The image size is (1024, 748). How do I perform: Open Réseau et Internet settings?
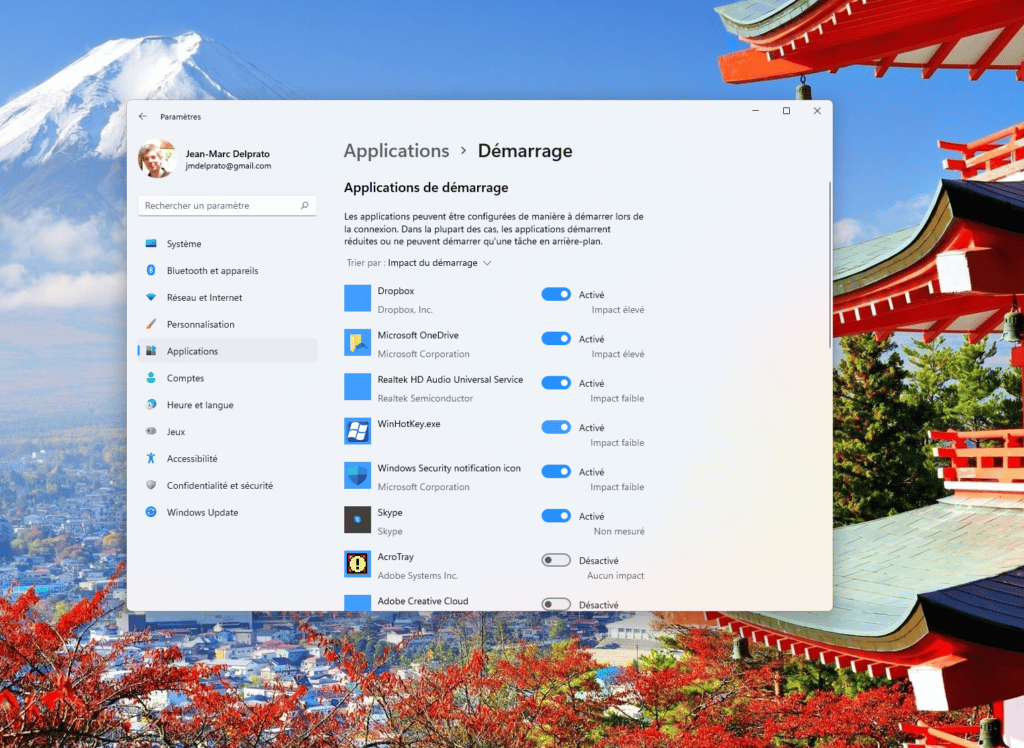tap(204, 297)
